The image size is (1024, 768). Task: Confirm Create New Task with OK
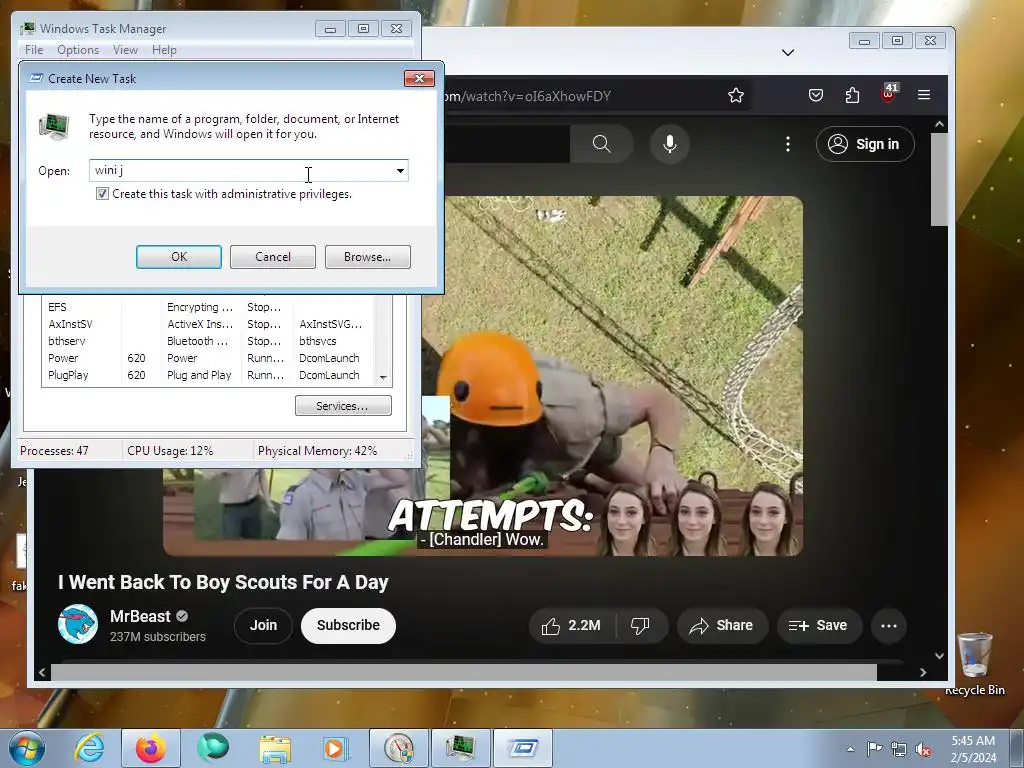179,257
